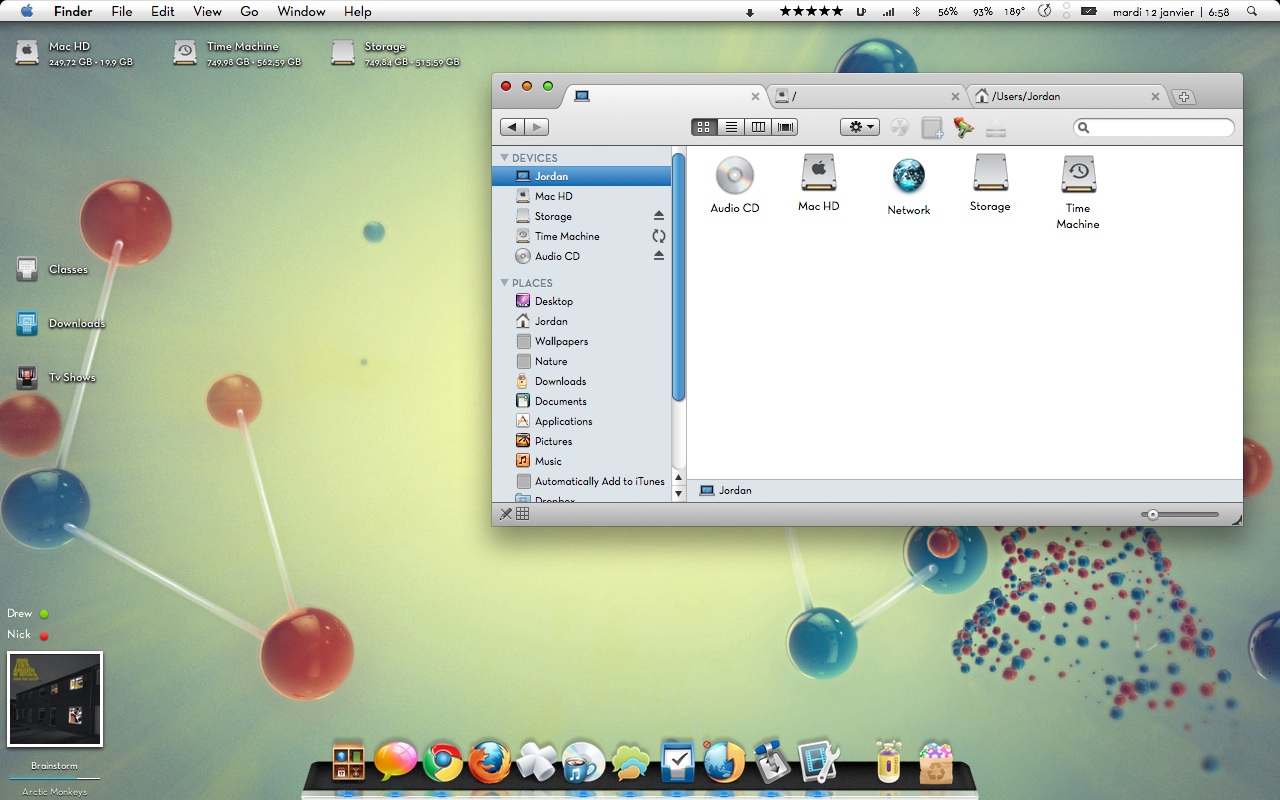Open the Action gear dropdown menu
The height and width of the screenshot is (800, 1280).
coord(860,127)
